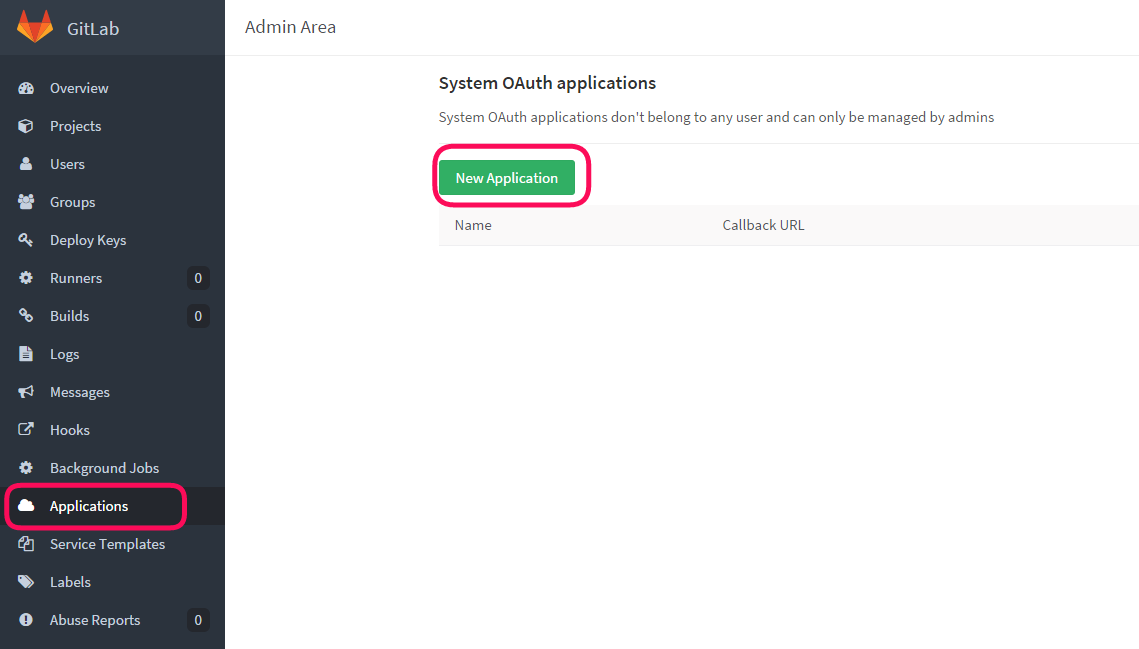The image size is (1139, 649).
Task: Click the Projects cube icon
Action: pos(26,126)
